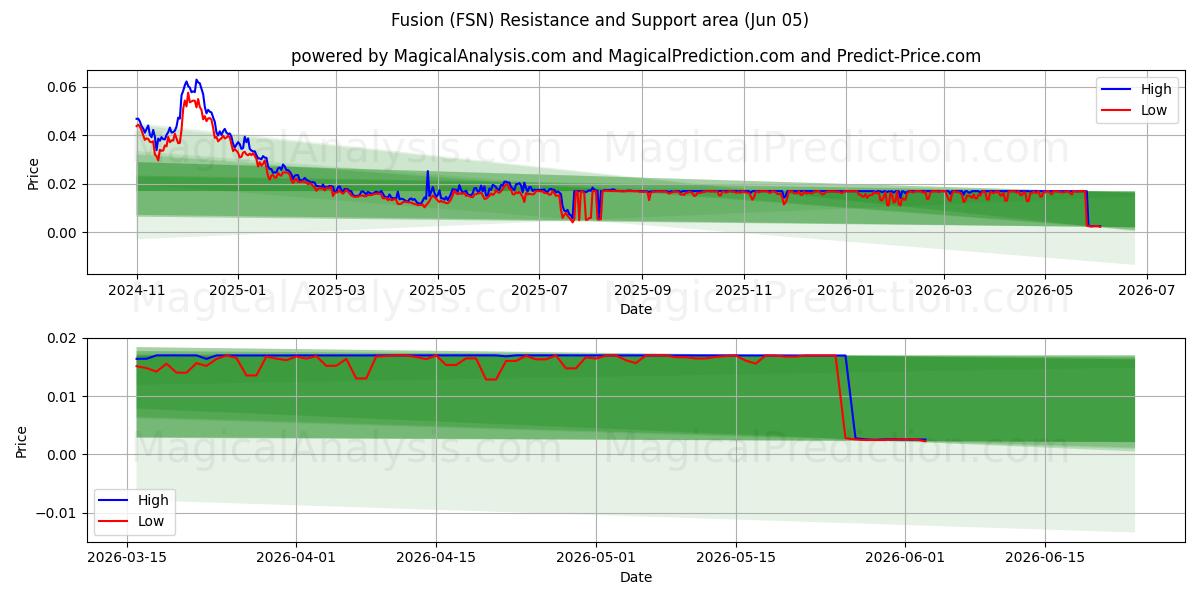The height and width of the screenshot is (600, 1200).
Task: Click the '0.00' y-axis tick on the top chart
Action: coord(65,233)
